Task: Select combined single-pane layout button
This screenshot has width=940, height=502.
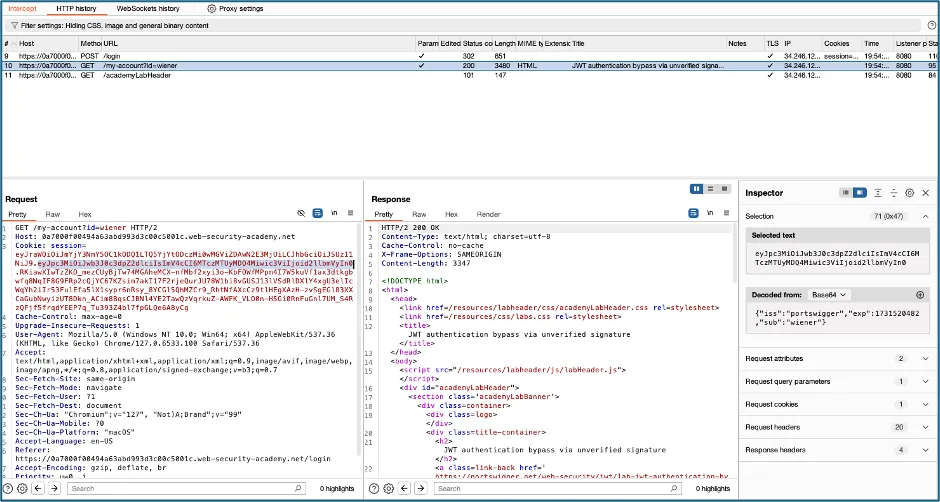Action: (x=724, y=189)
